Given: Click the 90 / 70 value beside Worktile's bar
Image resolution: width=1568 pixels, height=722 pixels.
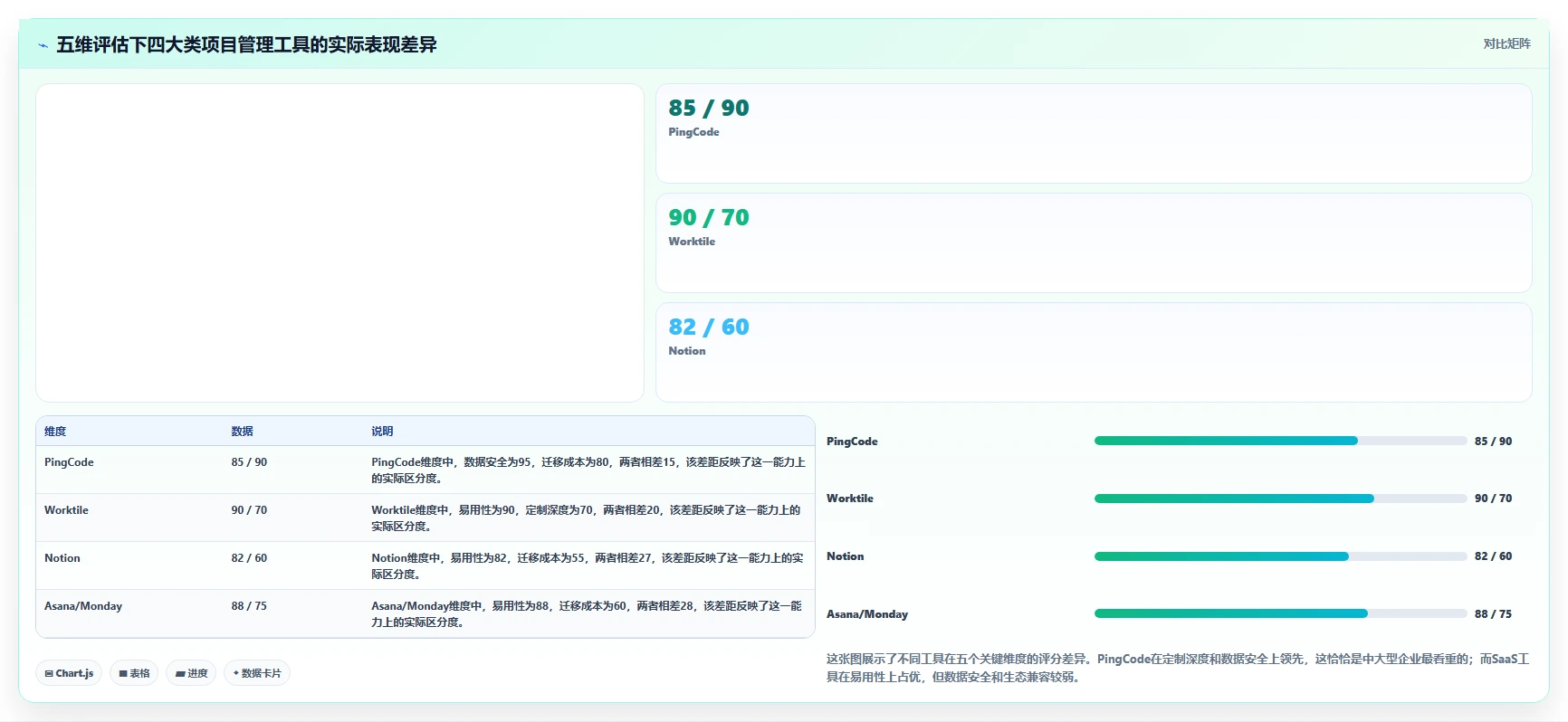Looking at the screenshot, I should tap(1493, 499).
